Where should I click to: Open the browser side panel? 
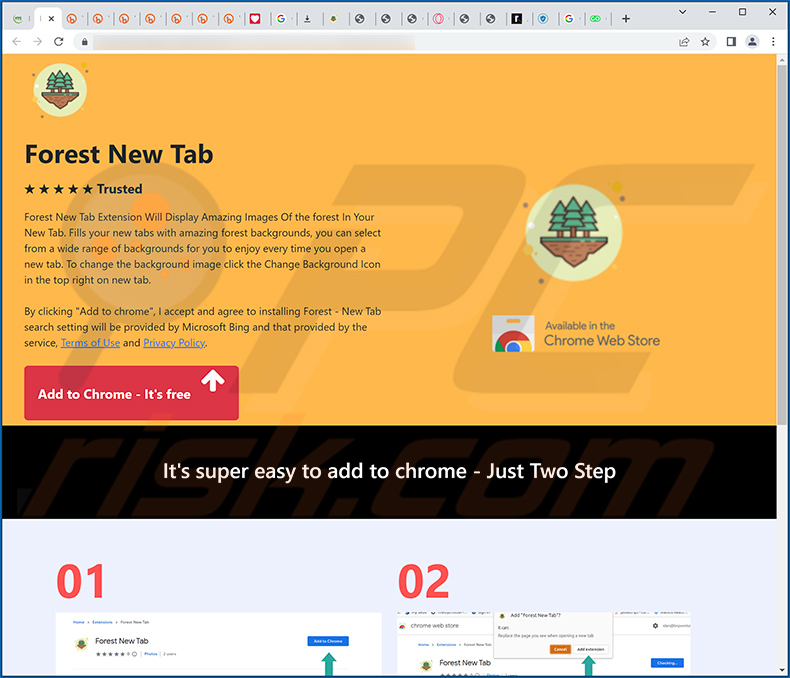[x=731, y=42]
